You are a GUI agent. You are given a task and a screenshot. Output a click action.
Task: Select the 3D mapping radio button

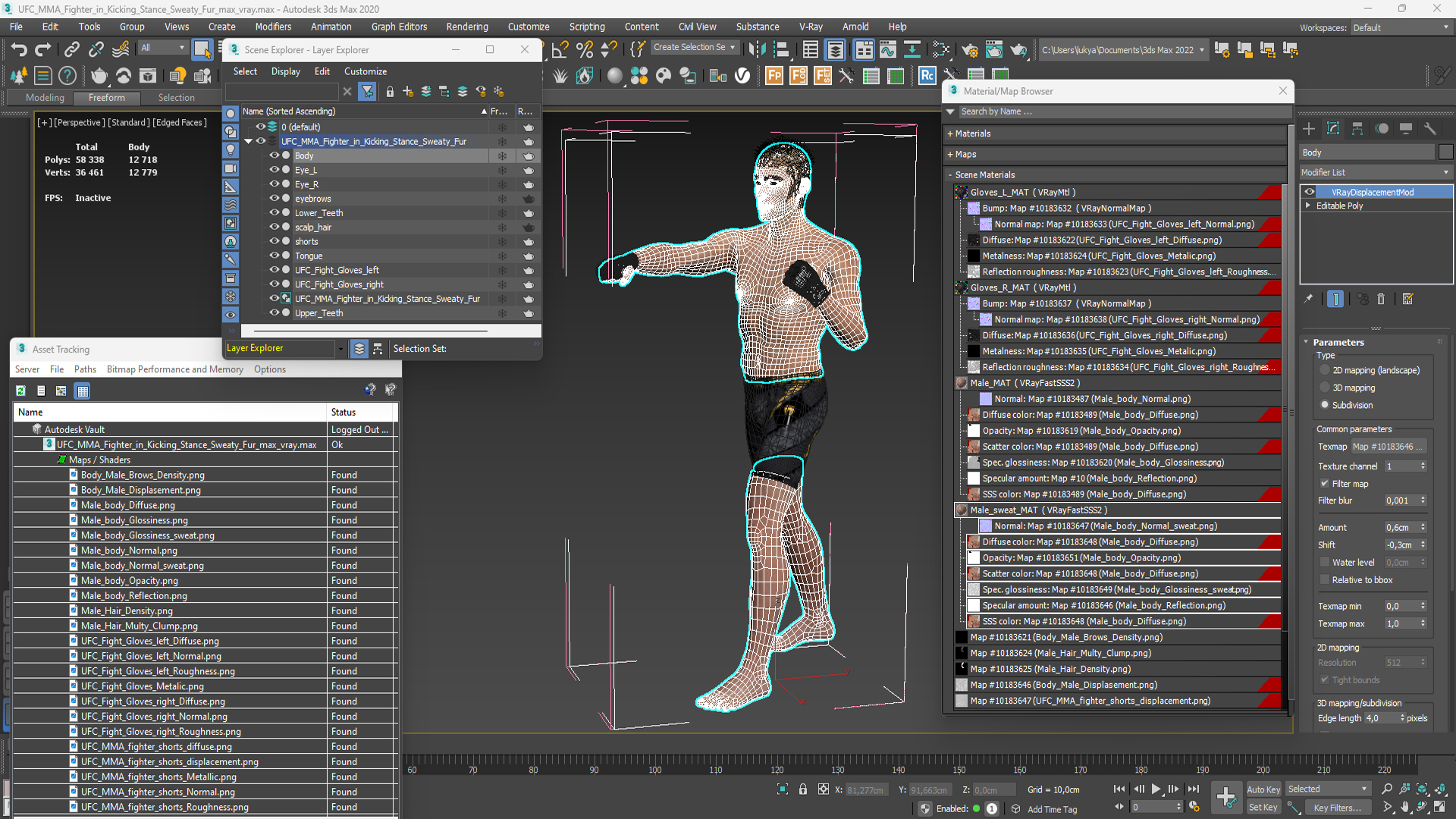click(x=1325, y=388)
